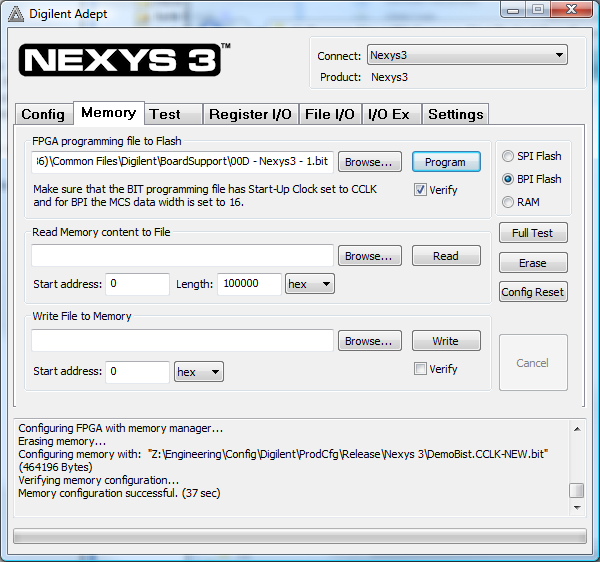Image resolution: width=600 pixels, height=562 pixels.
Task: Click the log scrollbar down arrow
Action: [x=577, y=508]
